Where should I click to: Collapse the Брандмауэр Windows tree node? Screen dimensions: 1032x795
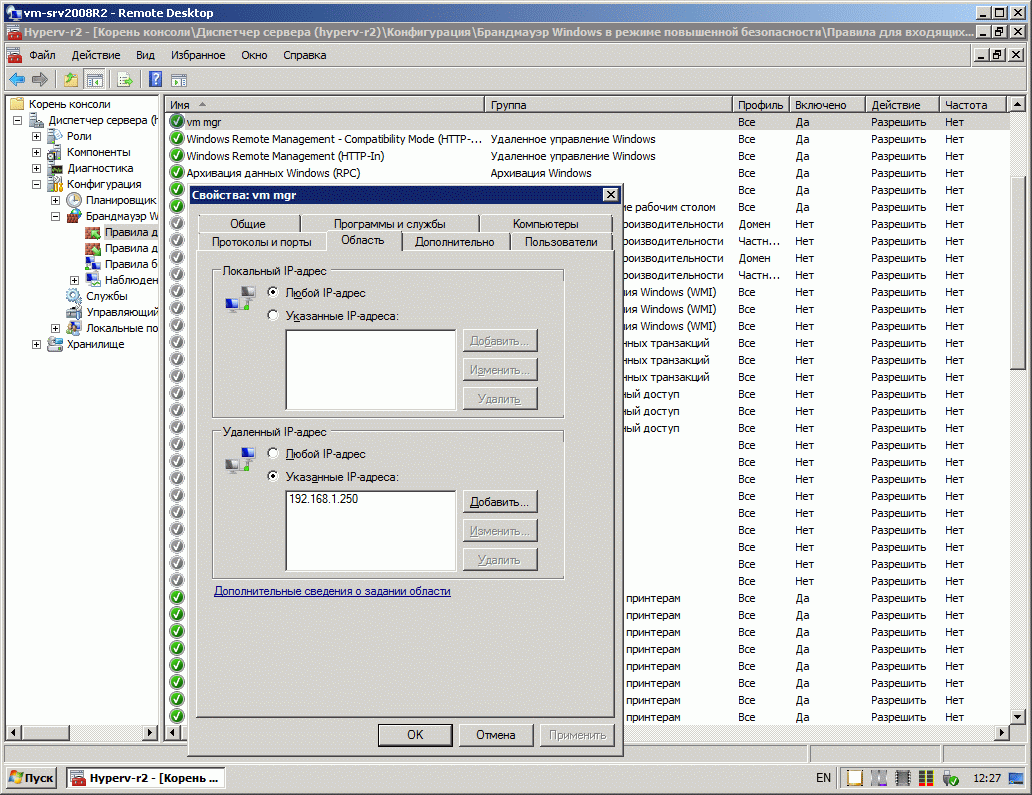(56, 217)
